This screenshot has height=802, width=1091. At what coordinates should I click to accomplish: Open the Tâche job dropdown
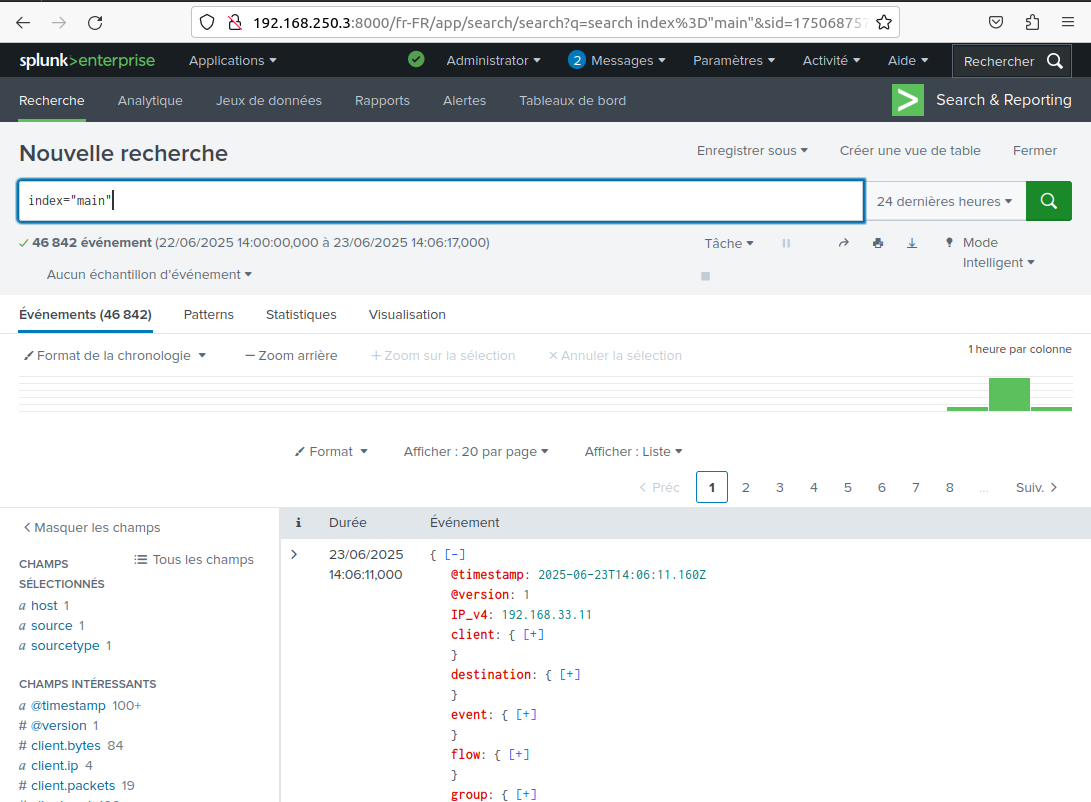(729, 243)
